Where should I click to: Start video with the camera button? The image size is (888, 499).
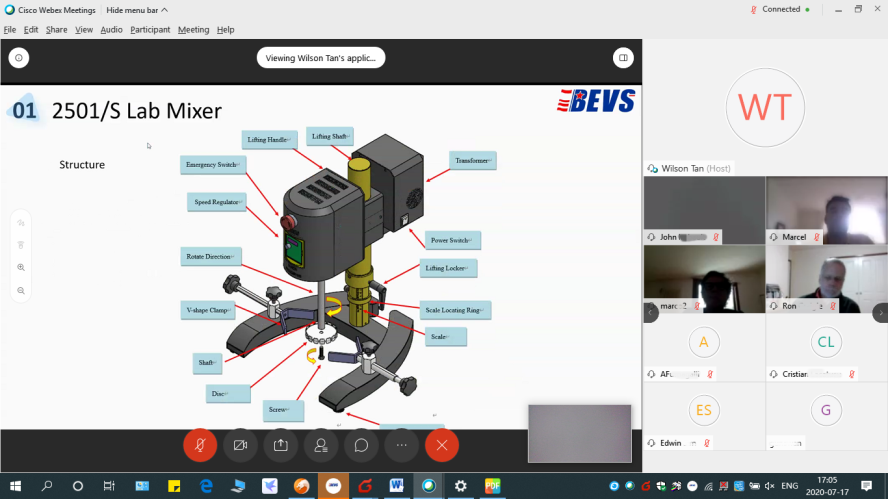tap(240, 445)
